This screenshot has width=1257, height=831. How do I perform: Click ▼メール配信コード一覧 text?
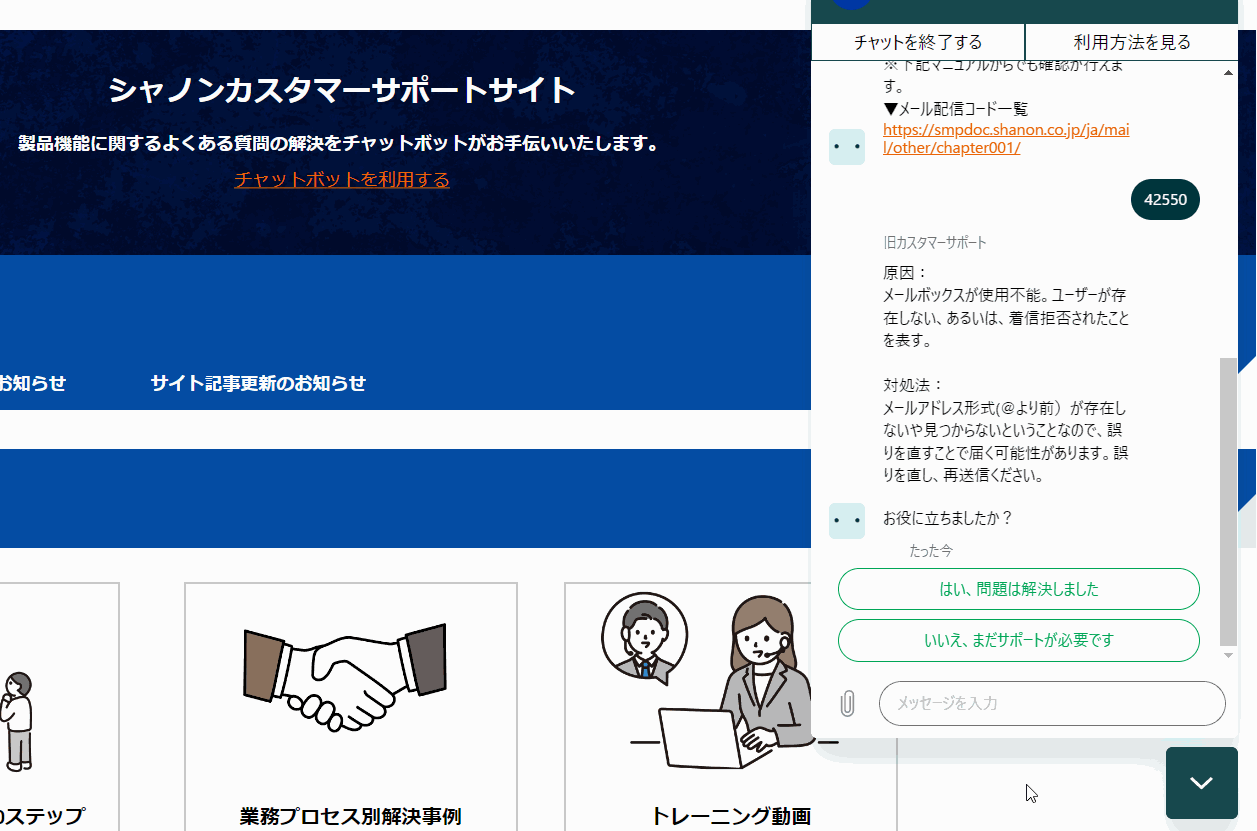tap(955, 109)
